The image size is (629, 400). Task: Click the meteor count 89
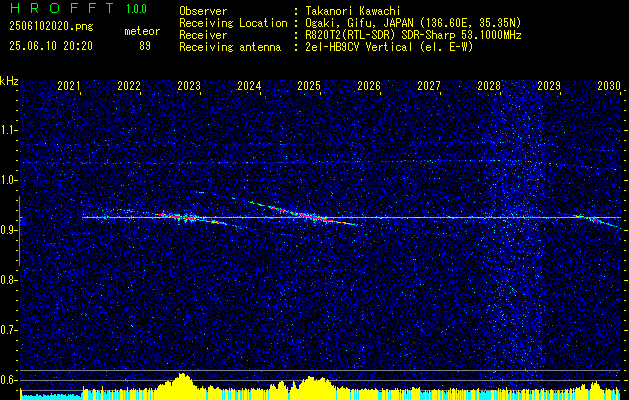coord(145,46)
